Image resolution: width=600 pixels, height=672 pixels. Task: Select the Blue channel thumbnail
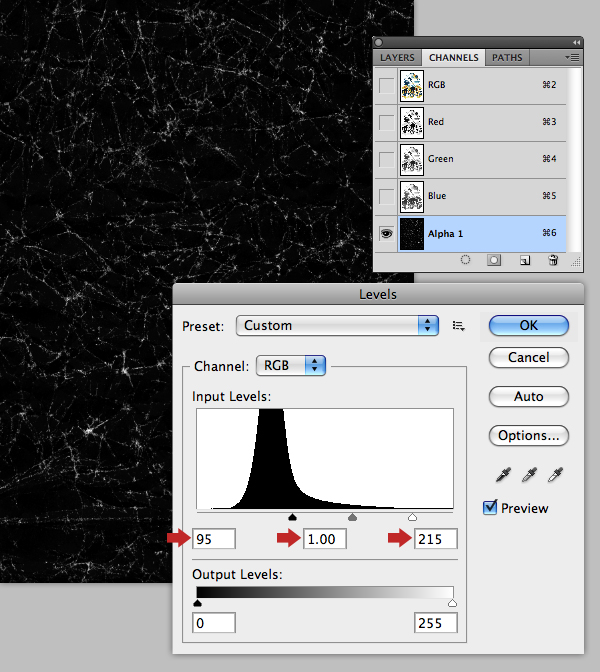click(x=412, y=197)
